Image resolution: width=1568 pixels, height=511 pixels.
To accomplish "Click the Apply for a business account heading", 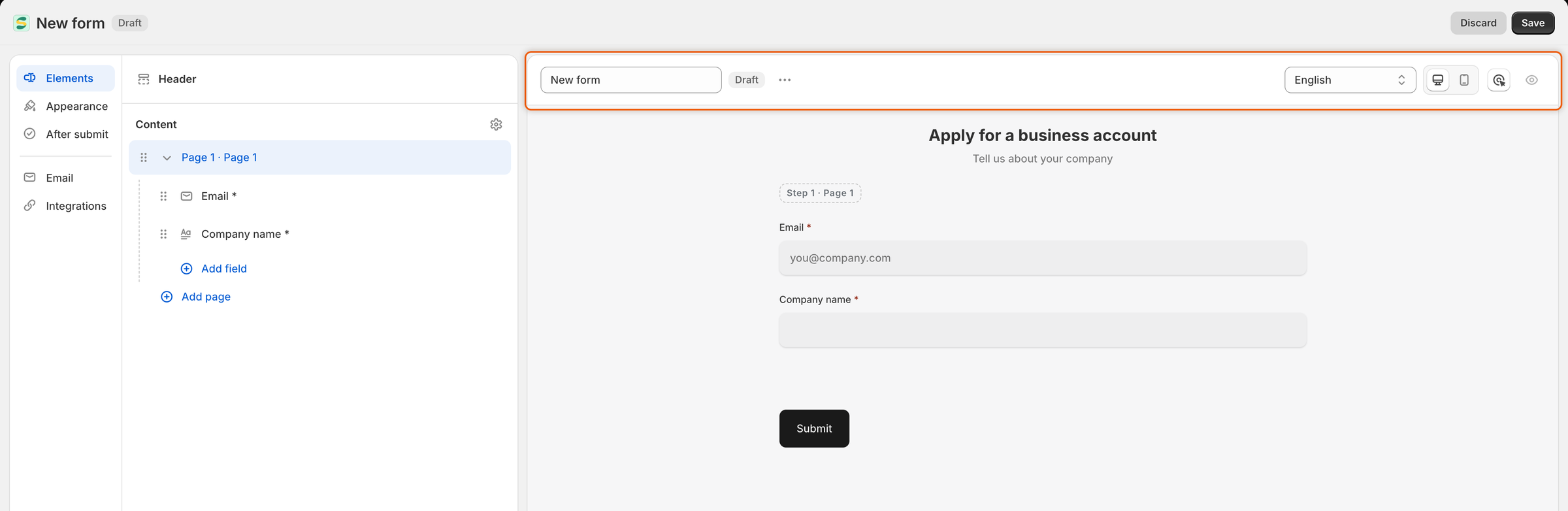I will (x=1043, y=135).
